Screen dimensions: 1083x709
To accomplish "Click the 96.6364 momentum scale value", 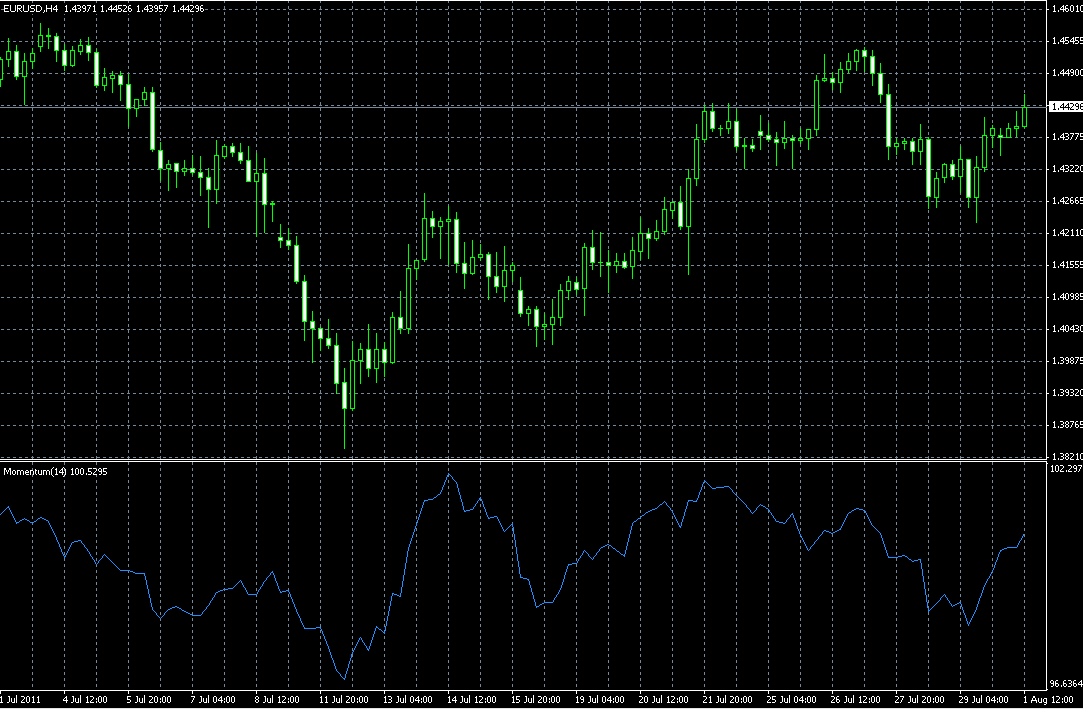I will click(x=1066, y=683).
